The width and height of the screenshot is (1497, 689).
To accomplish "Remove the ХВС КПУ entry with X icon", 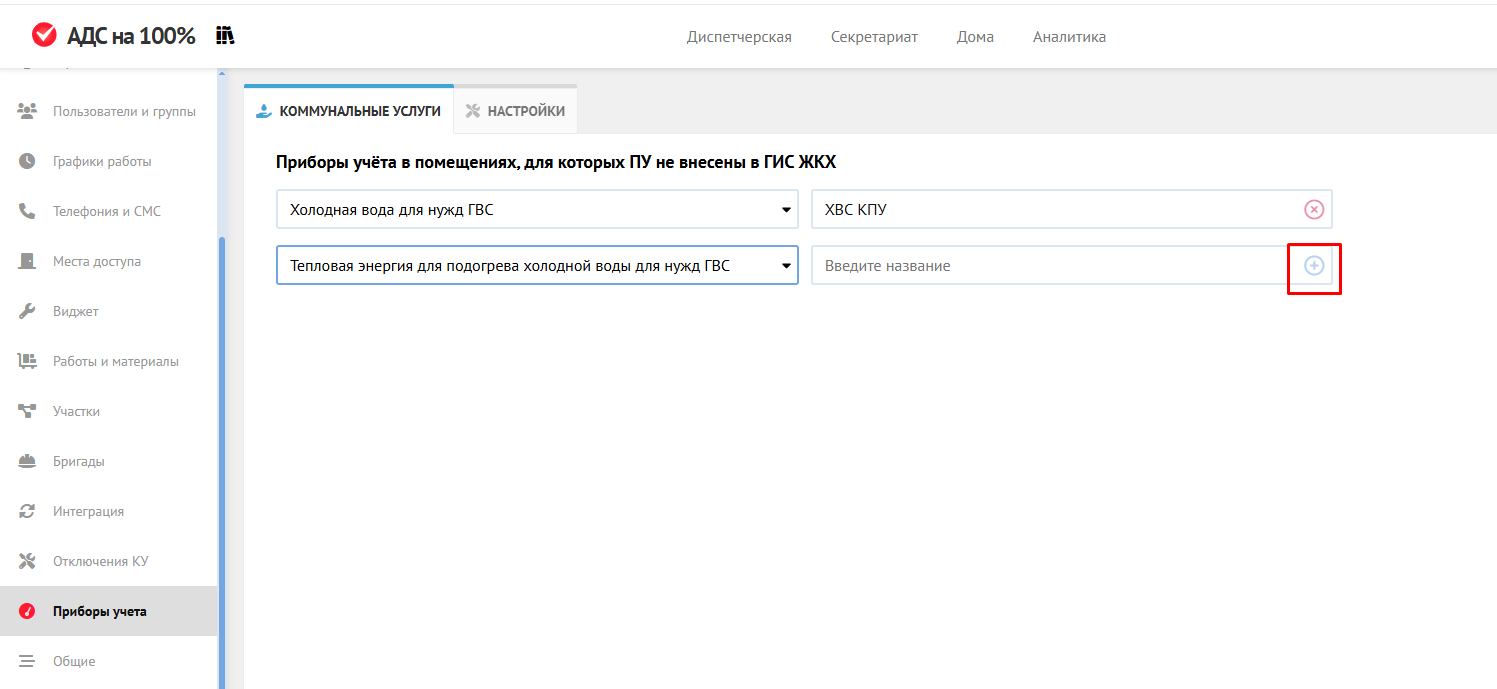I will point(1314,210).
